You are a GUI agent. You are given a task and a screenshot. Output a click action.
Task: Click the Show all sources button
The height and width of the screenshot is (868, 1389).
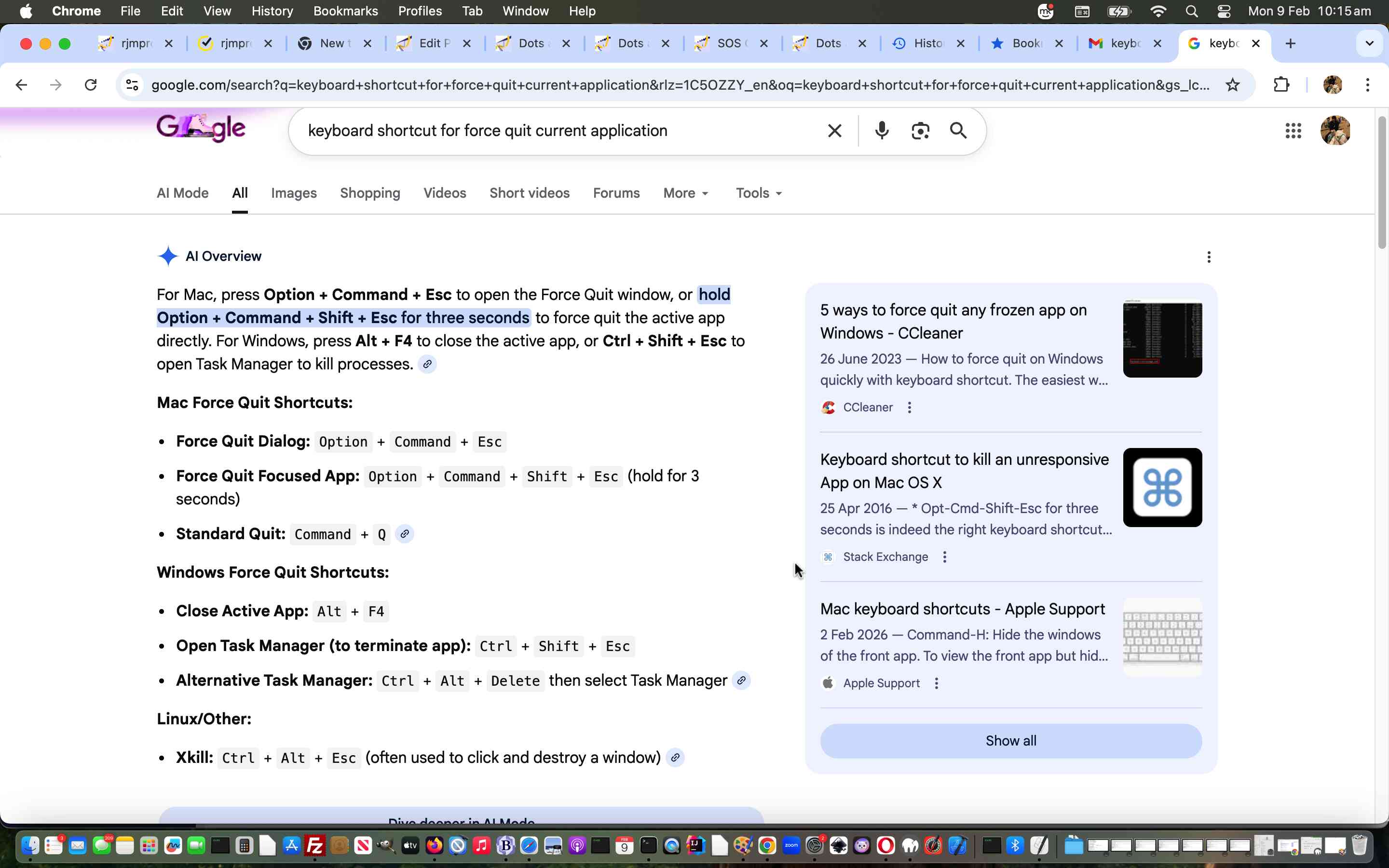[x=1010, y=741]
